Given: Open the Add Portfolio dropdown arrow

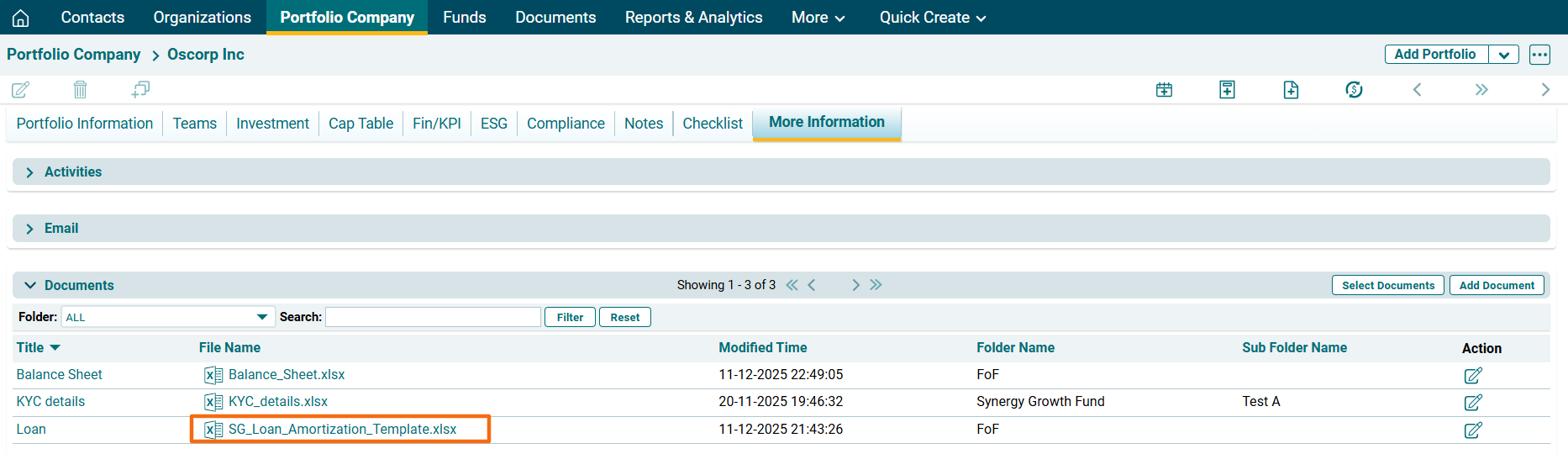Looking at the screenshot, I should [1503, 55].
